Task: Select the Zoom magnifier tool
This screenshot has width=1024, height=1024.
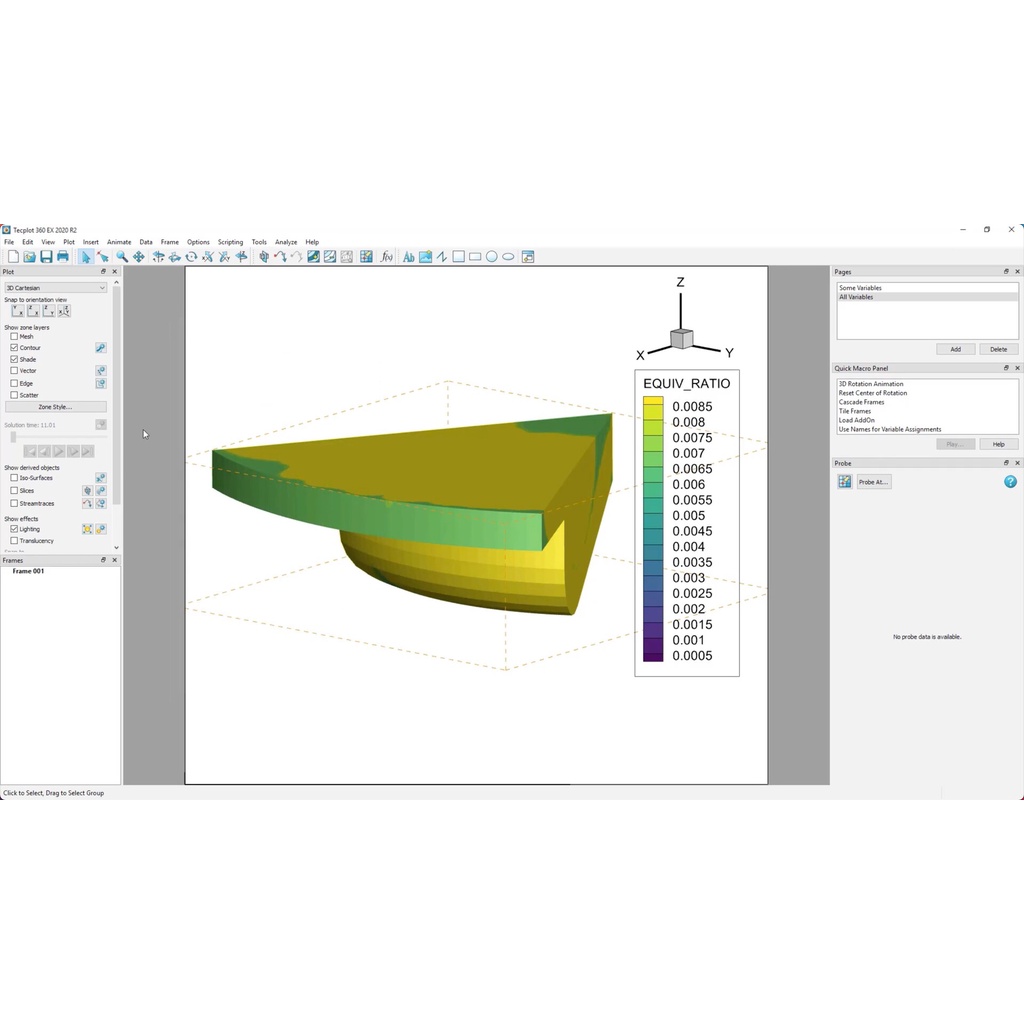Action: pyautogui.click(x=121, y=257)
